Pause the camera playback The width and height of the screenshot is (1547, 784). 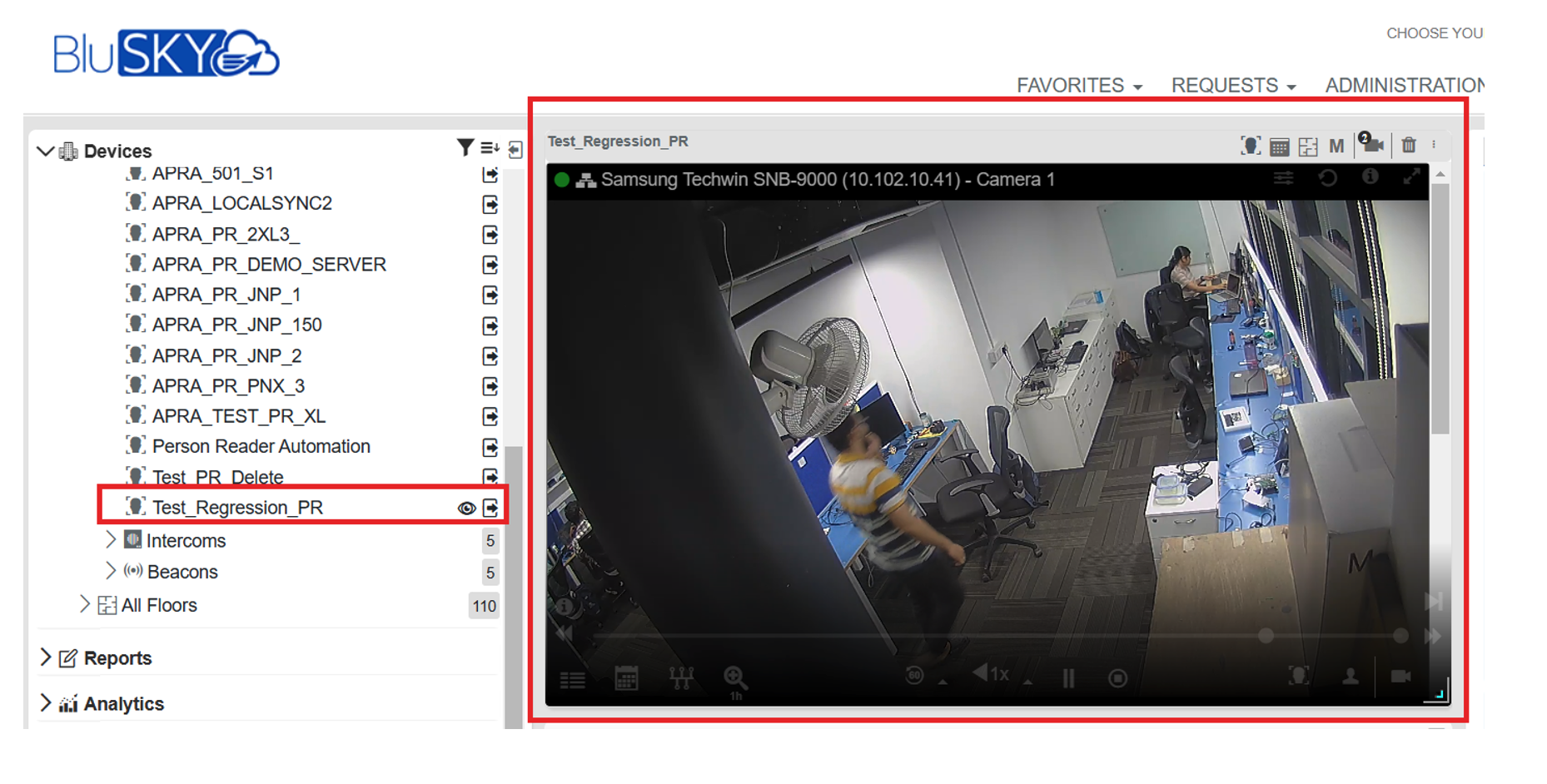[1067, 677]
